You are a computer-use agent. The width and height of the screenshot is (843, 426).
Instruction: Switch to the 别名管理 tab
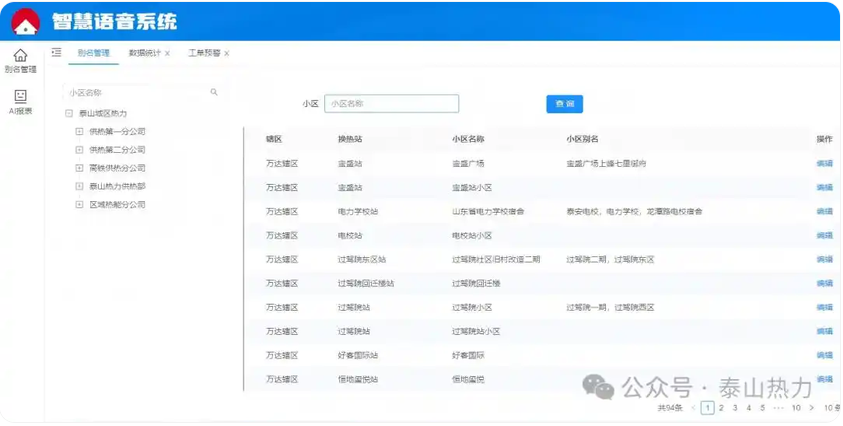click(x=94, y=53)
